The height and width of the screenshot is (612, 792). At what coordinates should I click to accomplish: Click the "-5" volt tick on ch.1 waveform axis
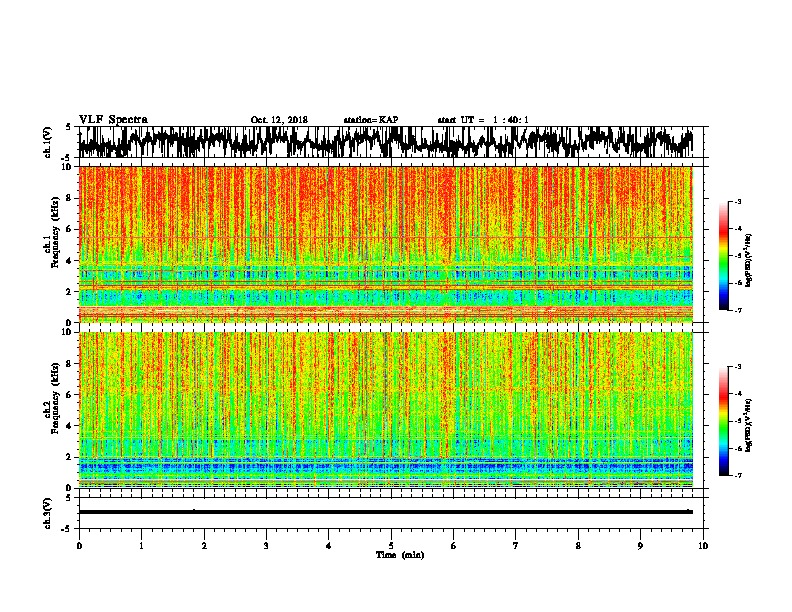pyautogui.click(x=67, y=158)
